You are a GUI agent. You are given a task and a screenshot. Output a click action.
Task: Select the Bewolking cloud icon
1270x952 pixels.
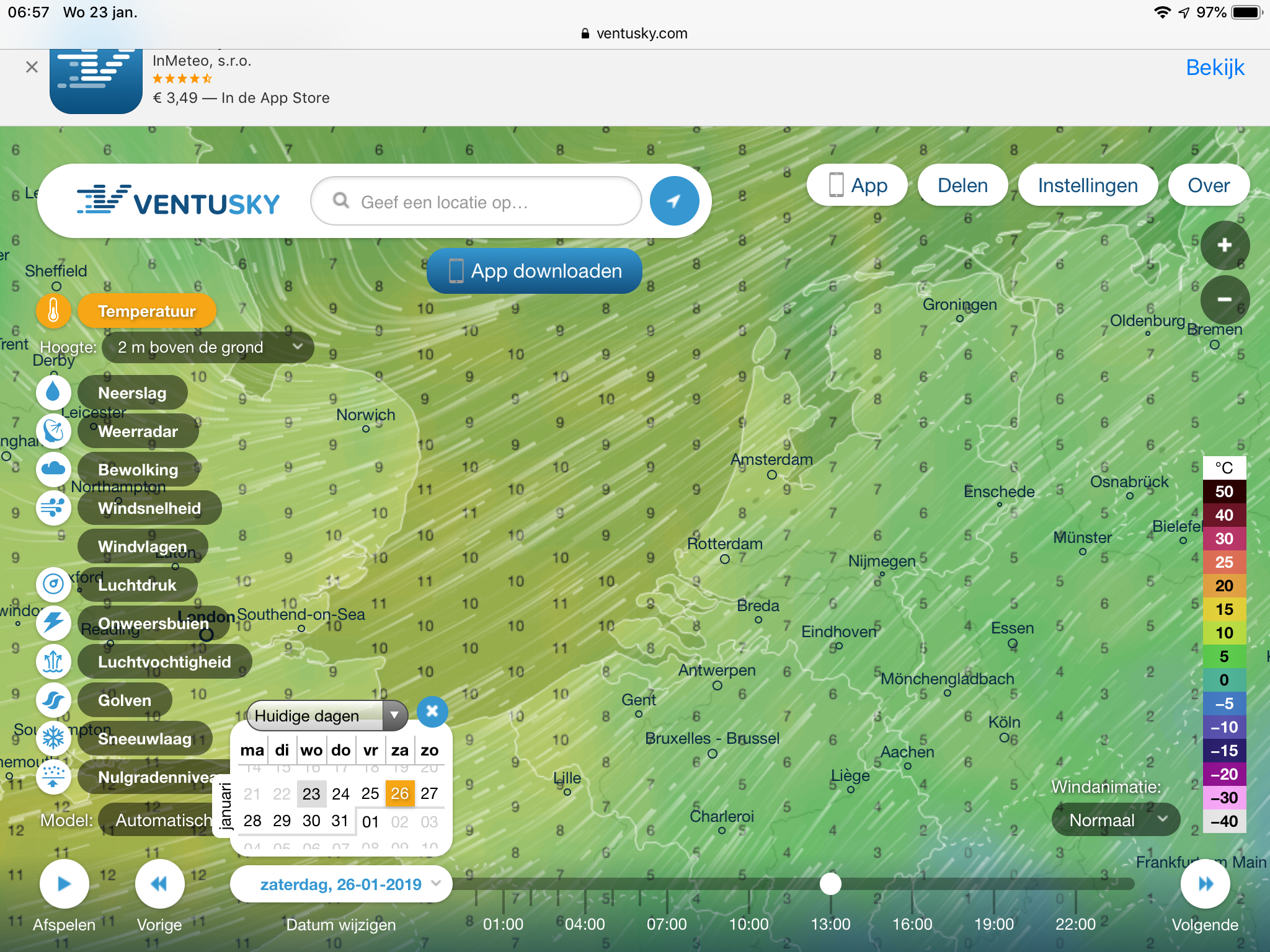pos(53,469)
